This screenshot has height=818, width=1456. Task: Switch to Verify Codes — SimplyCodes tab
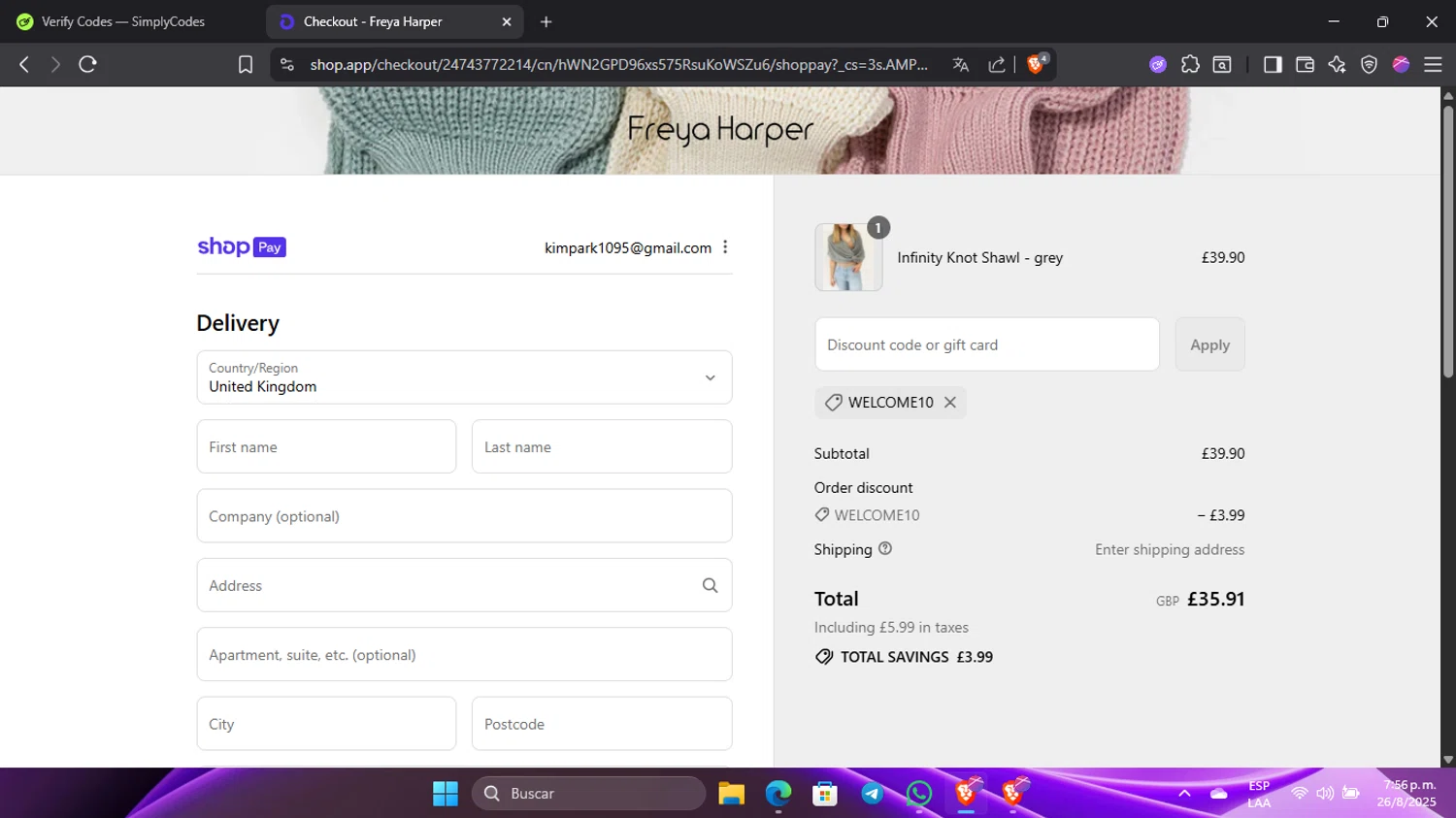coord(123,21)
